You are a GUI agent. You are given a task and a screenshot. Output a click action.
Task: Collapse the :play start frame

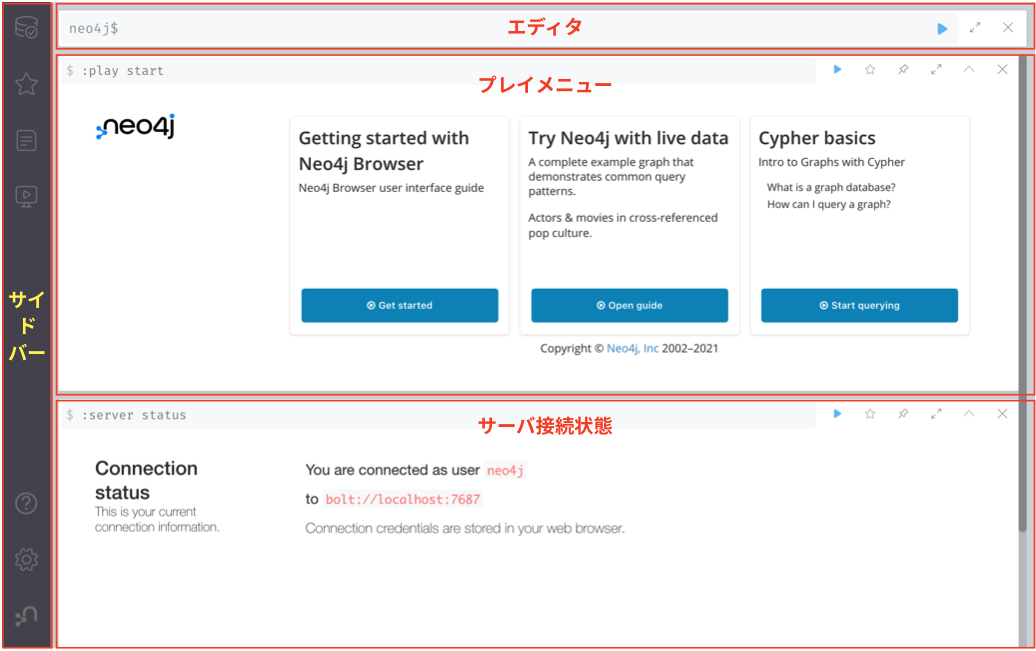(968, 70)
